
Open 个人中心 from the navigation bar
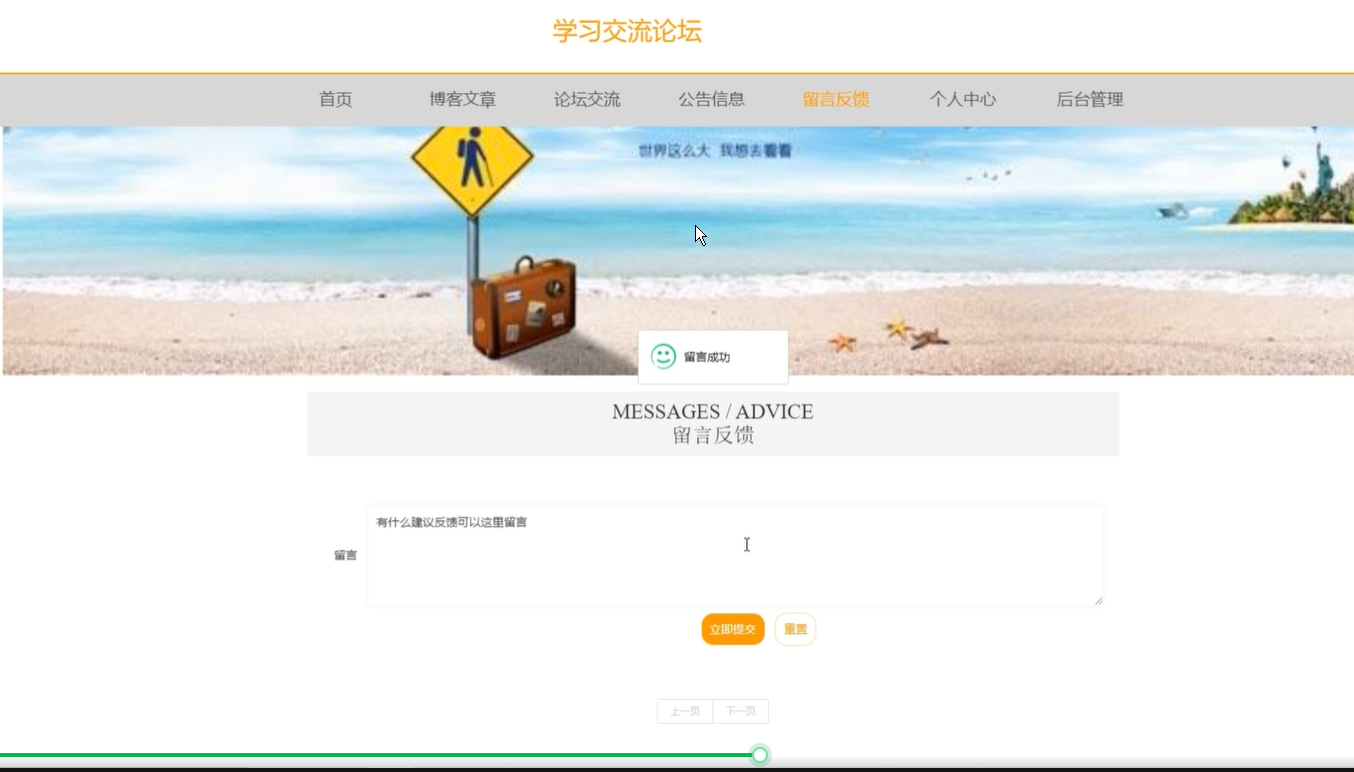pos(962,99)
